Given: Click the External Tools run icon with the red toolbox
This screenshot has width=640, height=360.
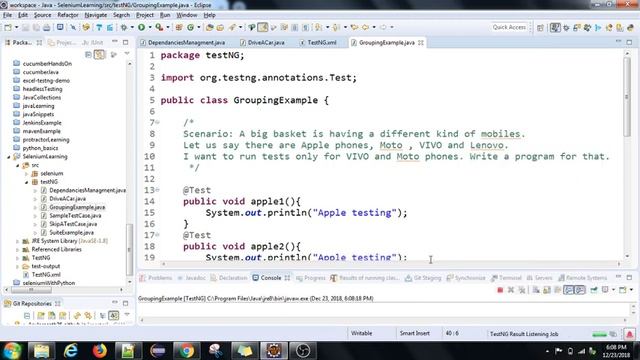Looking at the screenshot, I should coord(159,27).
